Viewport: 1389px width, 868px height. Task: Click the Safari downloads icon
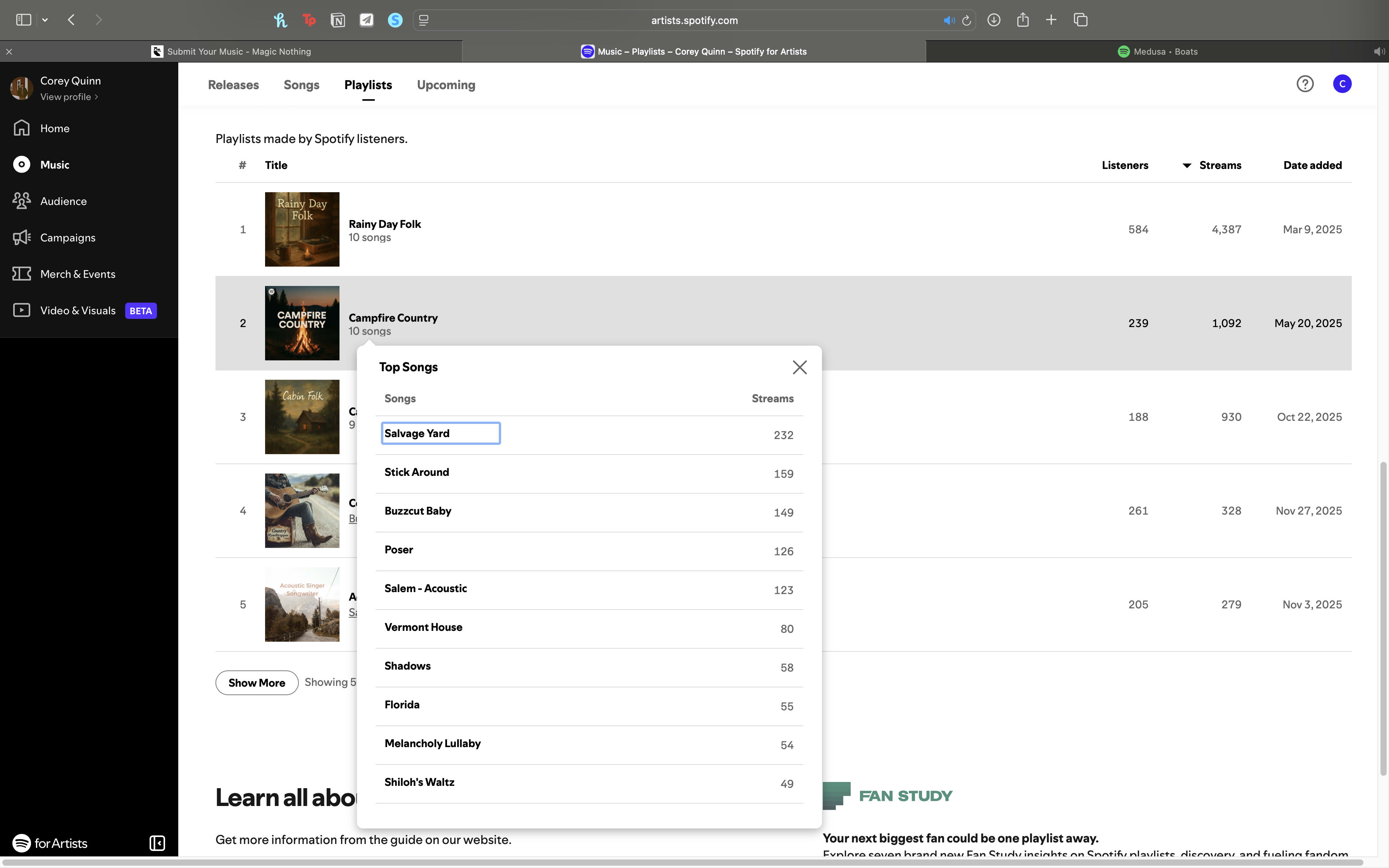coord(994,20)
